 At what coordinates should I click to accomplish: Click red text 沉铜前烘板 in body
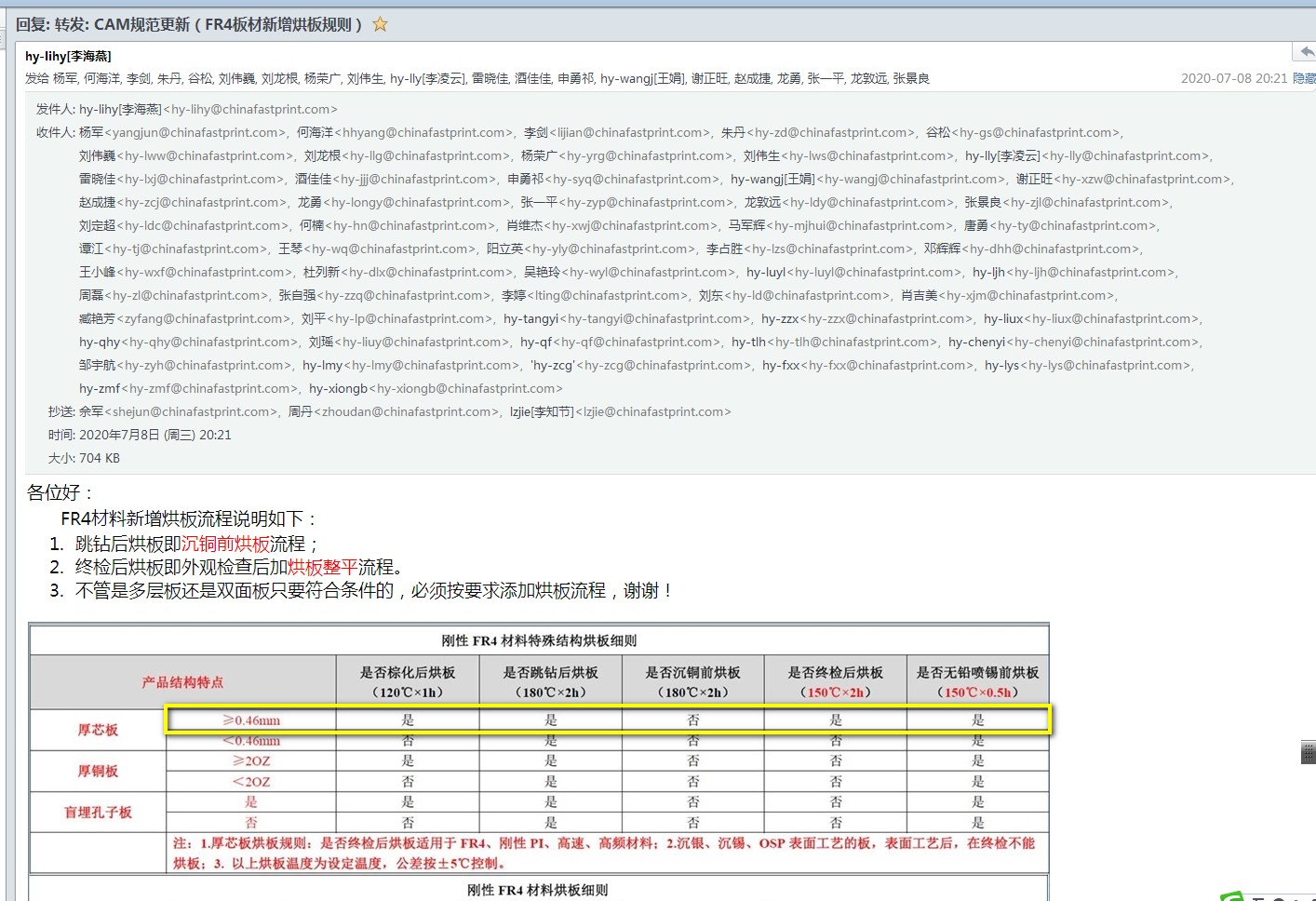click(x=225, y=545)
